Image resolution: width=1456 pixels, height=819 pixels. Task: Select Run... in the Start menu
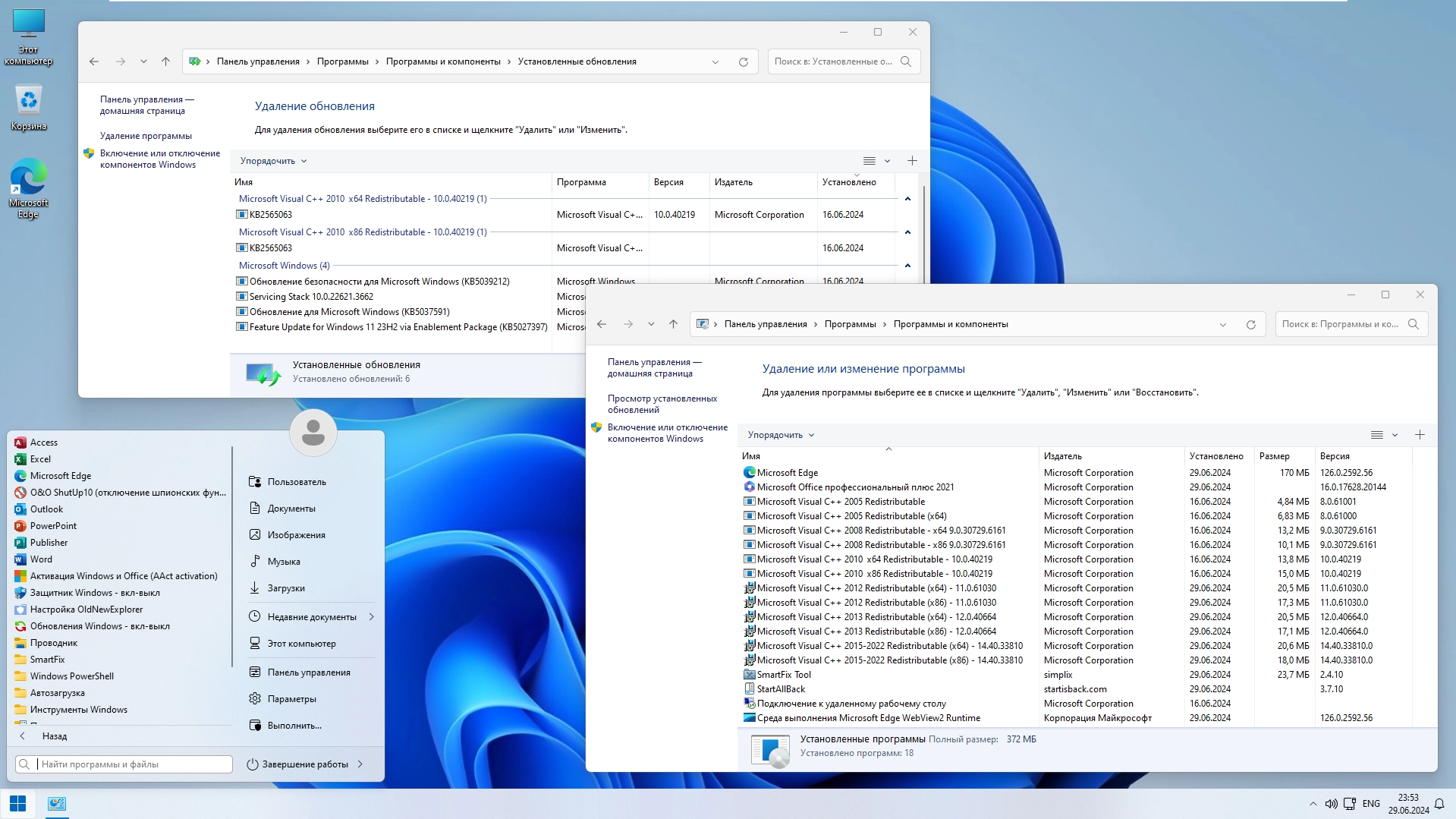point(294,726)
